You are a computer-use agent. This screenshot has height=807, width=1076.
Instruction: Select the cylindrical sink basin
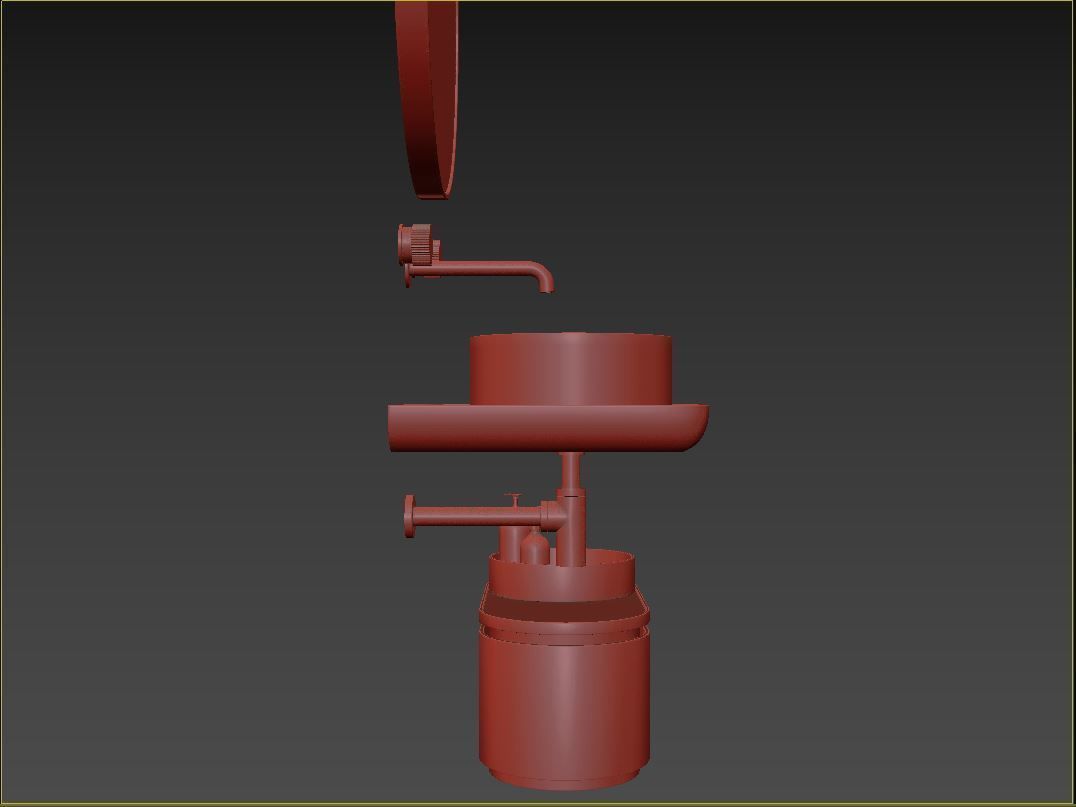tap(571, 369)
